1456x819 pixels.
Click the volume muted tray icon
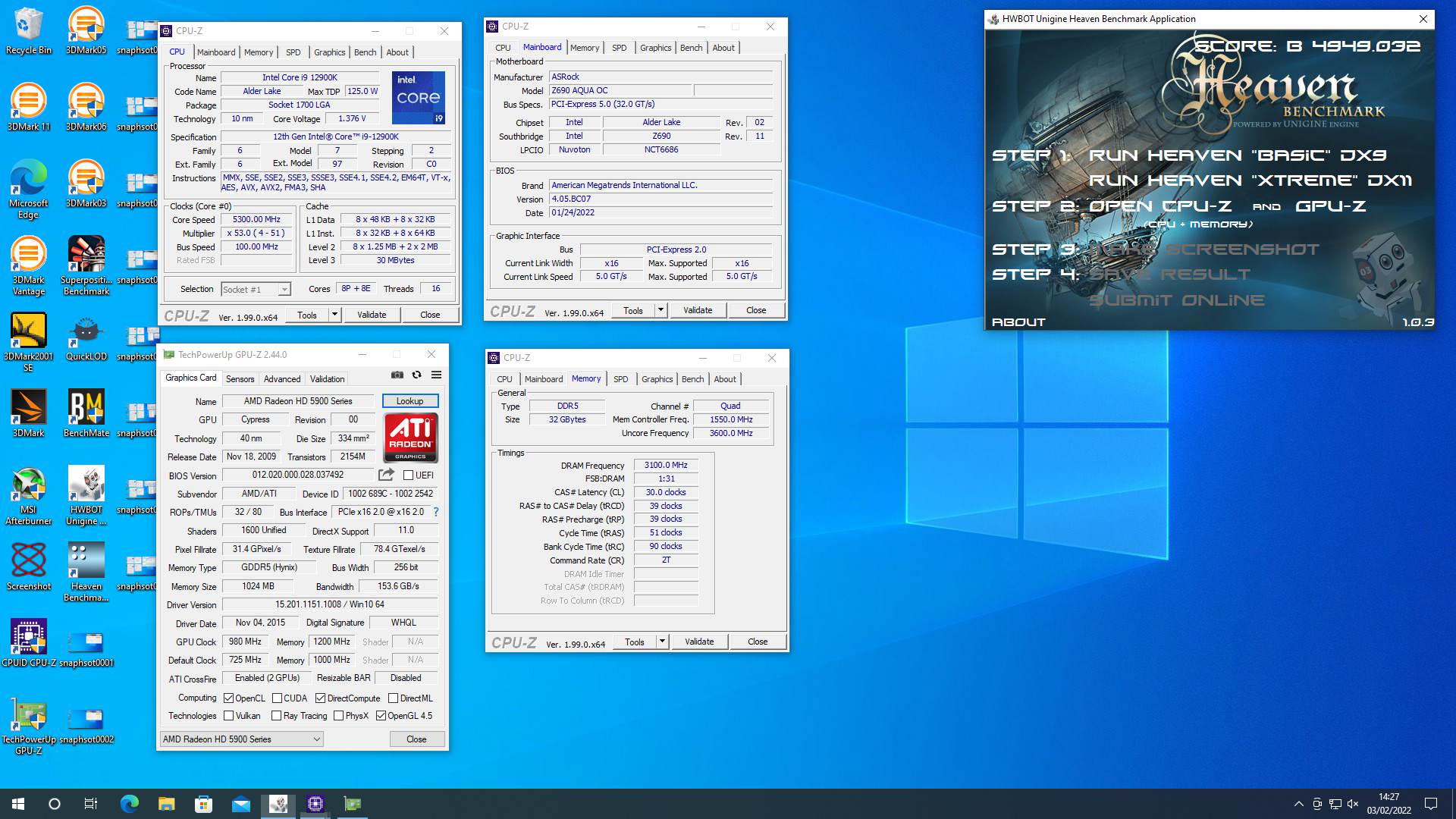pyautogui.click(x=1353, y=804)
